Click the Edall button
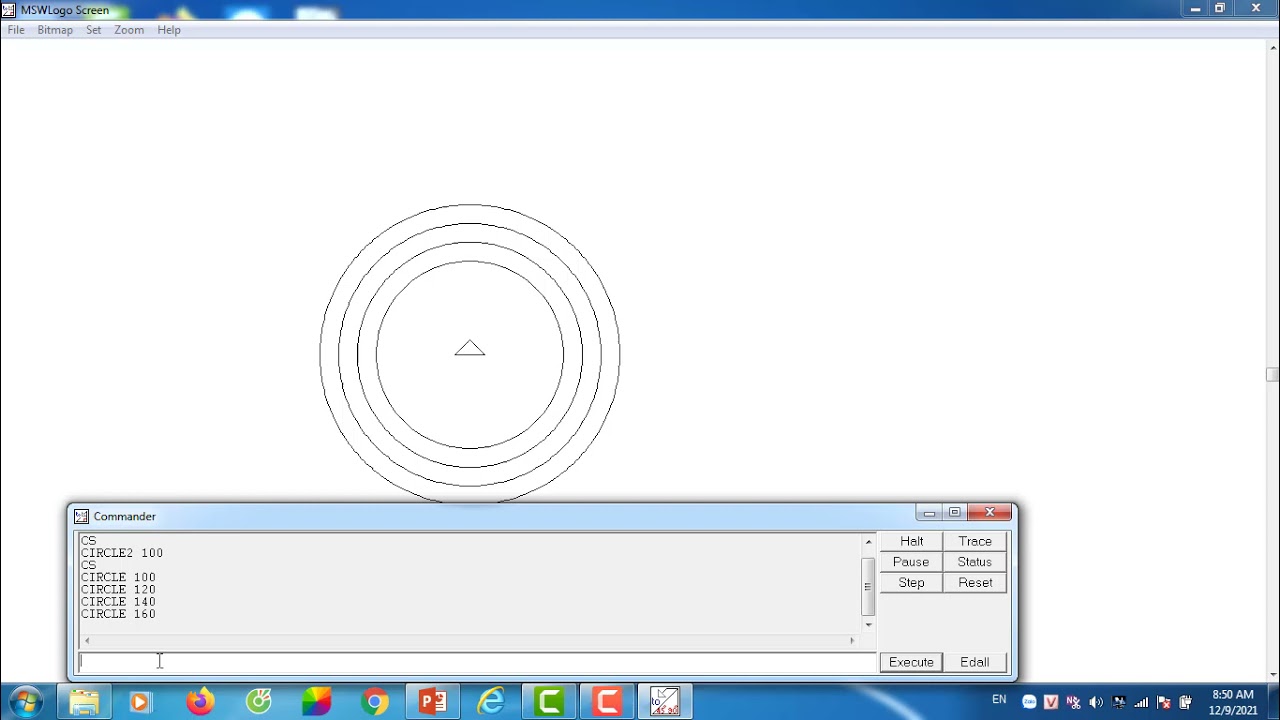Screen dimensions: 1280x720 pos(975,662)
